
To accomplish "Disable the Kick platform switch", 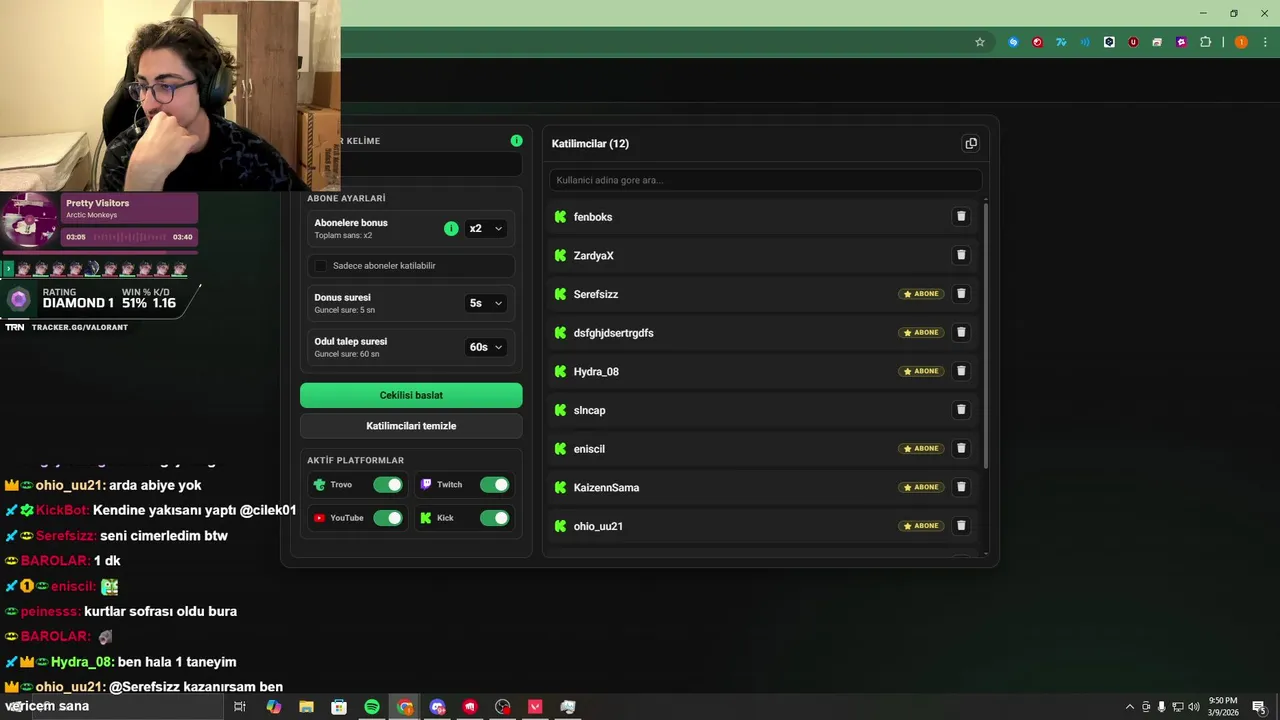I will click(x=494, y=518).
